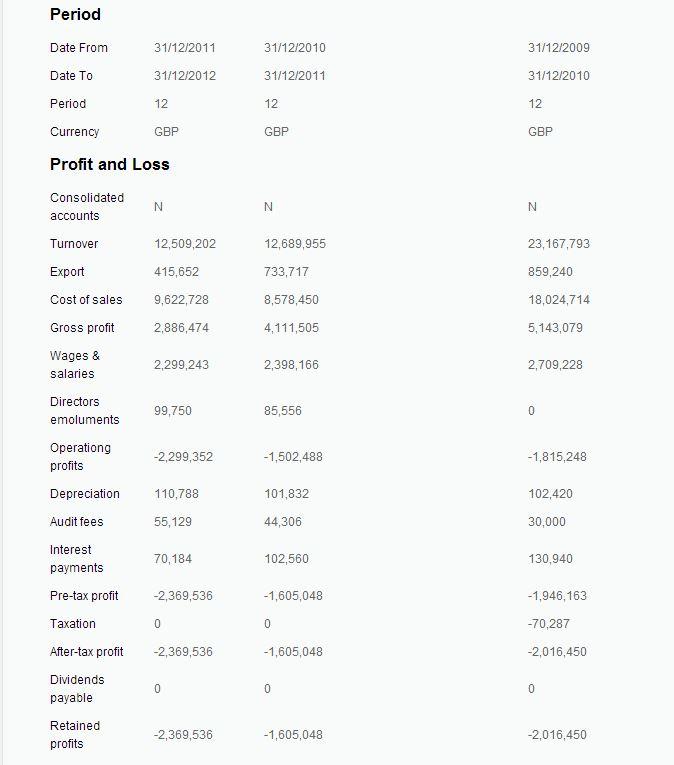Screen dimensions: 674x765
Task: Click the turnover value 12,509,202
Action: (185, 244)
